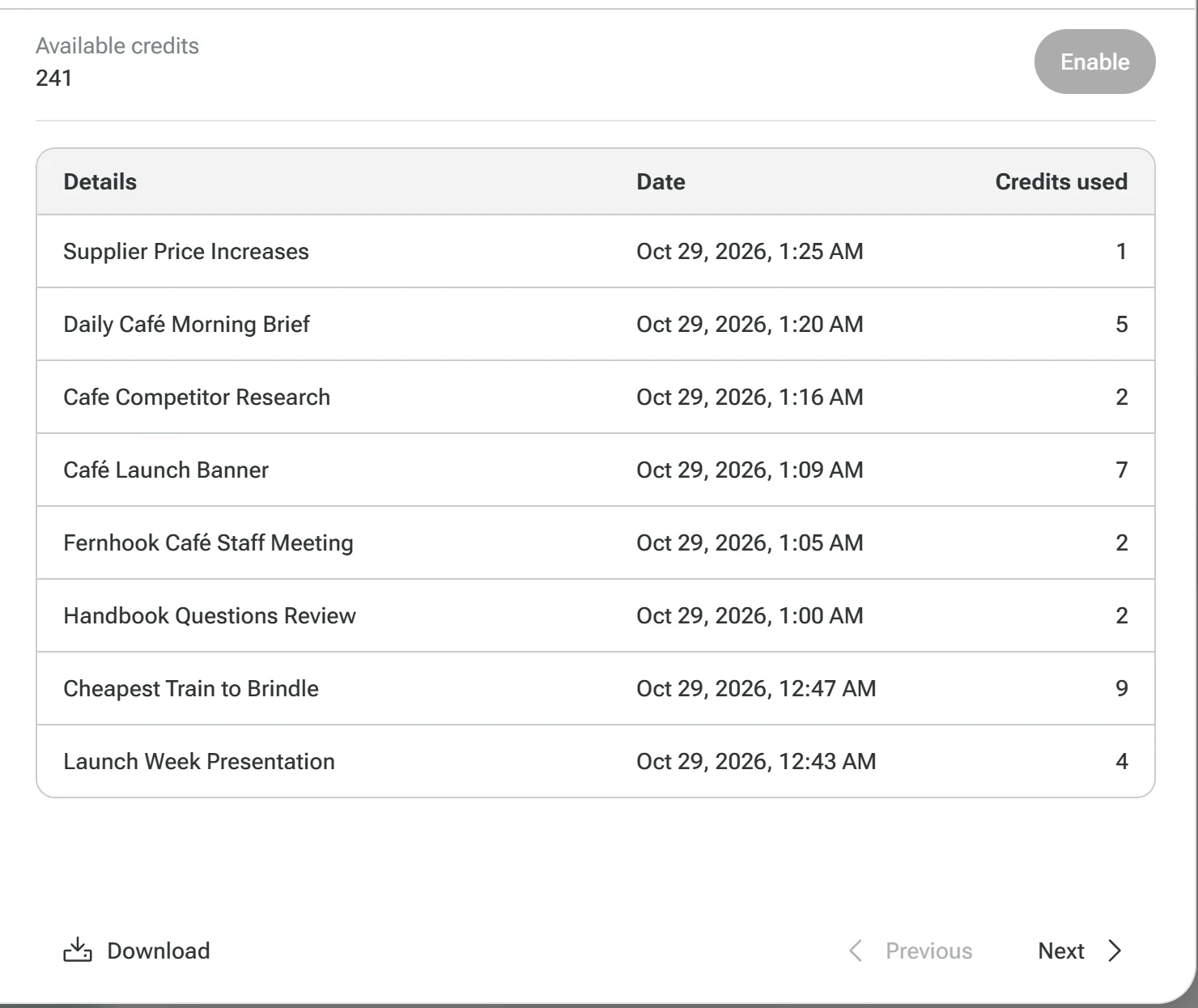Screen dimensions: 1198x1008
Task: Click date Oct 29, 2026, 1:05 AM
Action: pyautogui.click(x=750, y=542)
